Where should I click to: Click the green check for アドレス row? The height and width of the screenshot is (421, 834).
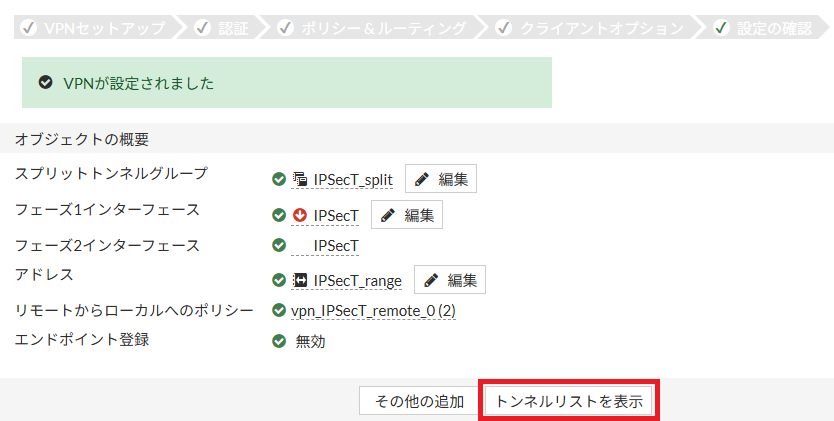tap(279, 280)
